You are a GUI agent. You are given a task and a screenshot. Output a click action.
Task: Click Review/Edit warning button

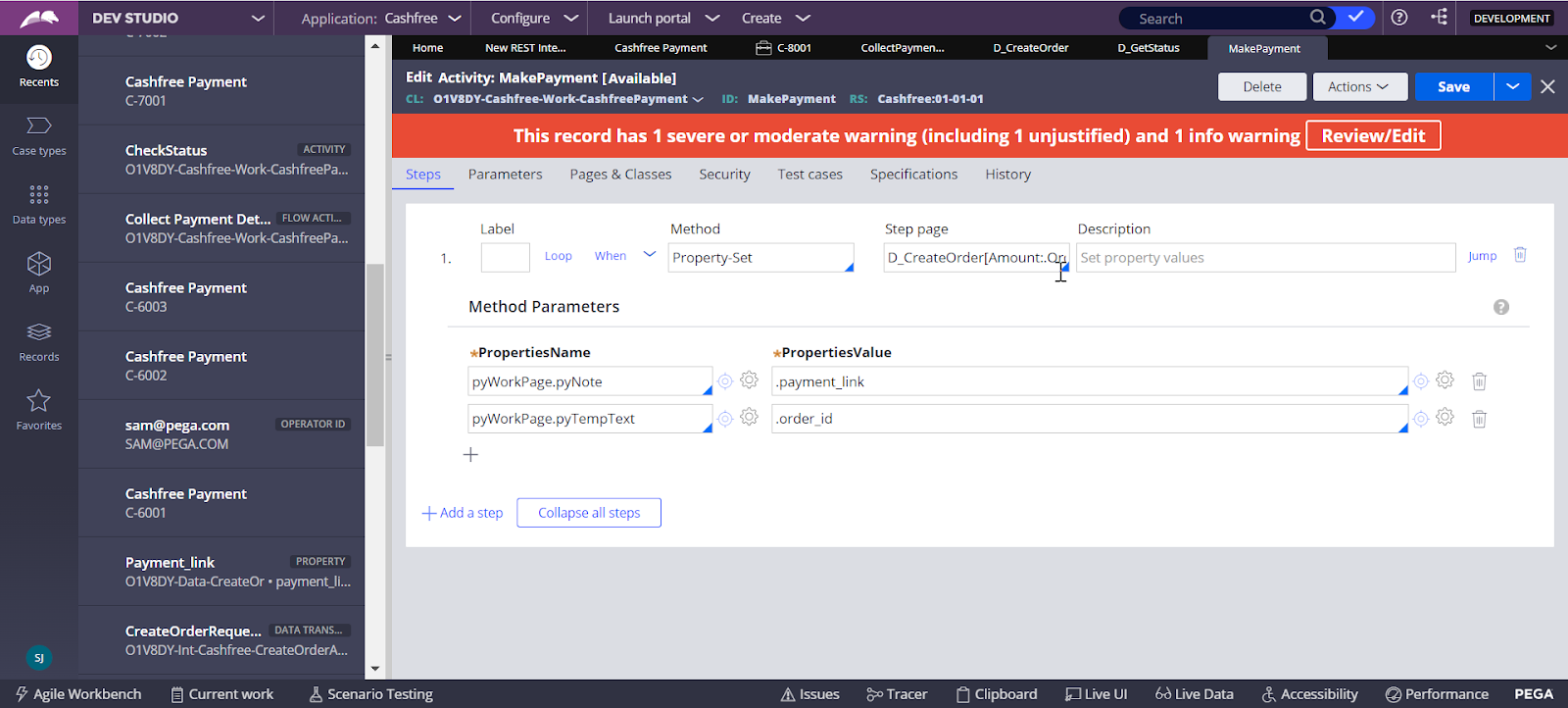click(1373, 135)
